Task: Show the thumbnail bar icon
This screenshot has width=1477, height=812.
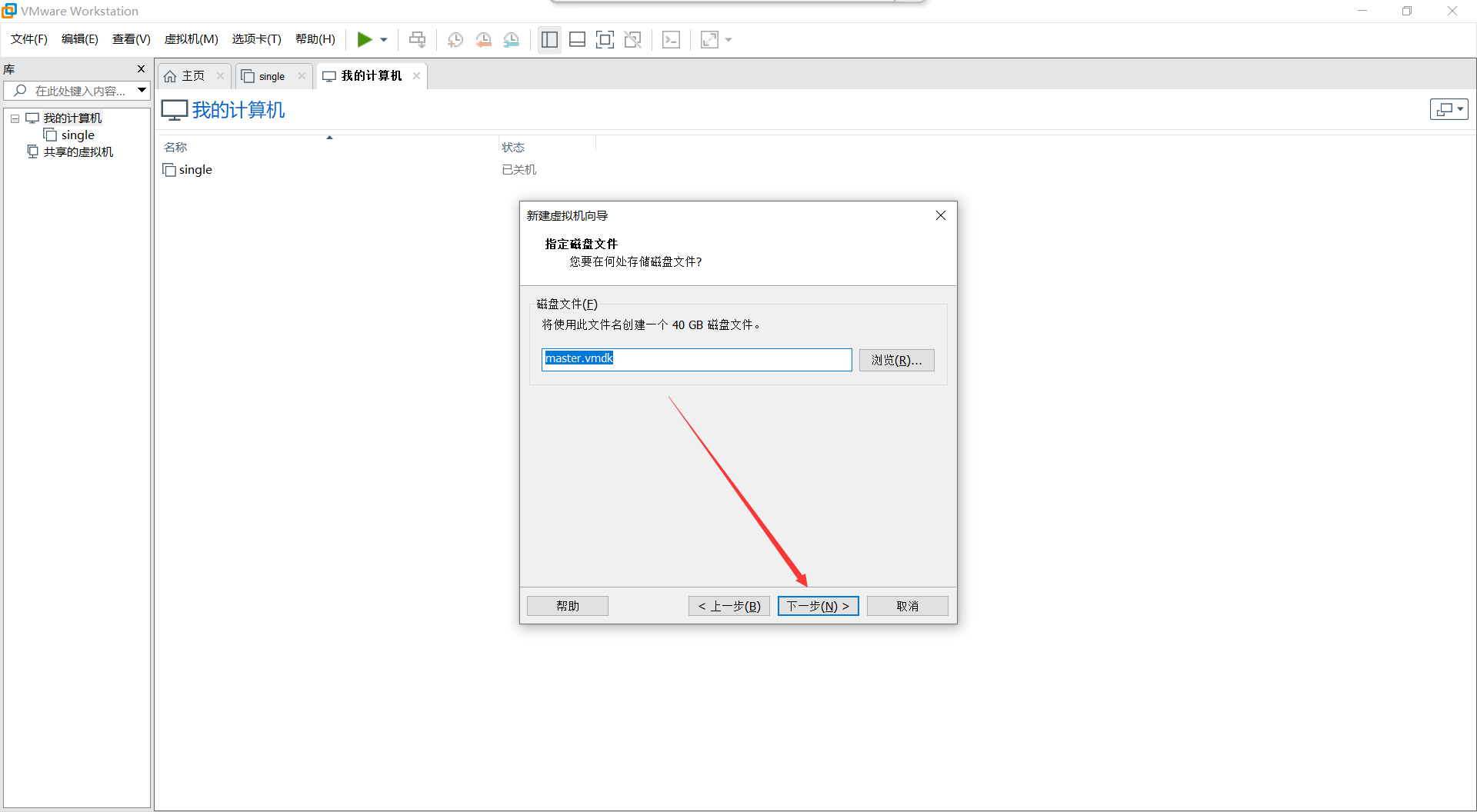Action: (577, 39)
